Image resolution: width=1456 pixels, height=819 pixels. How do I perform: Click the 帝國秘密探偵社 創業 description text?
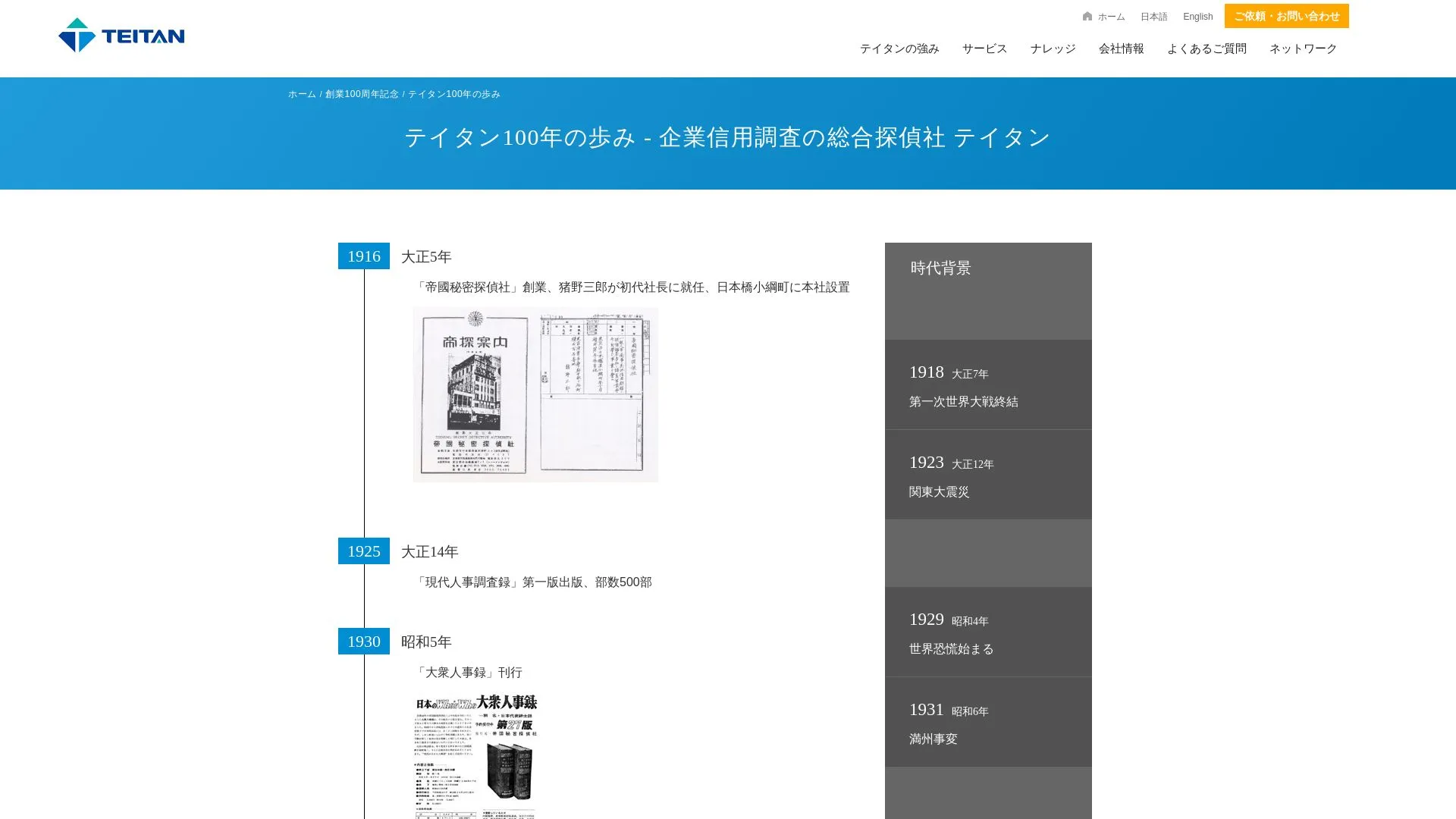(631, 287)
